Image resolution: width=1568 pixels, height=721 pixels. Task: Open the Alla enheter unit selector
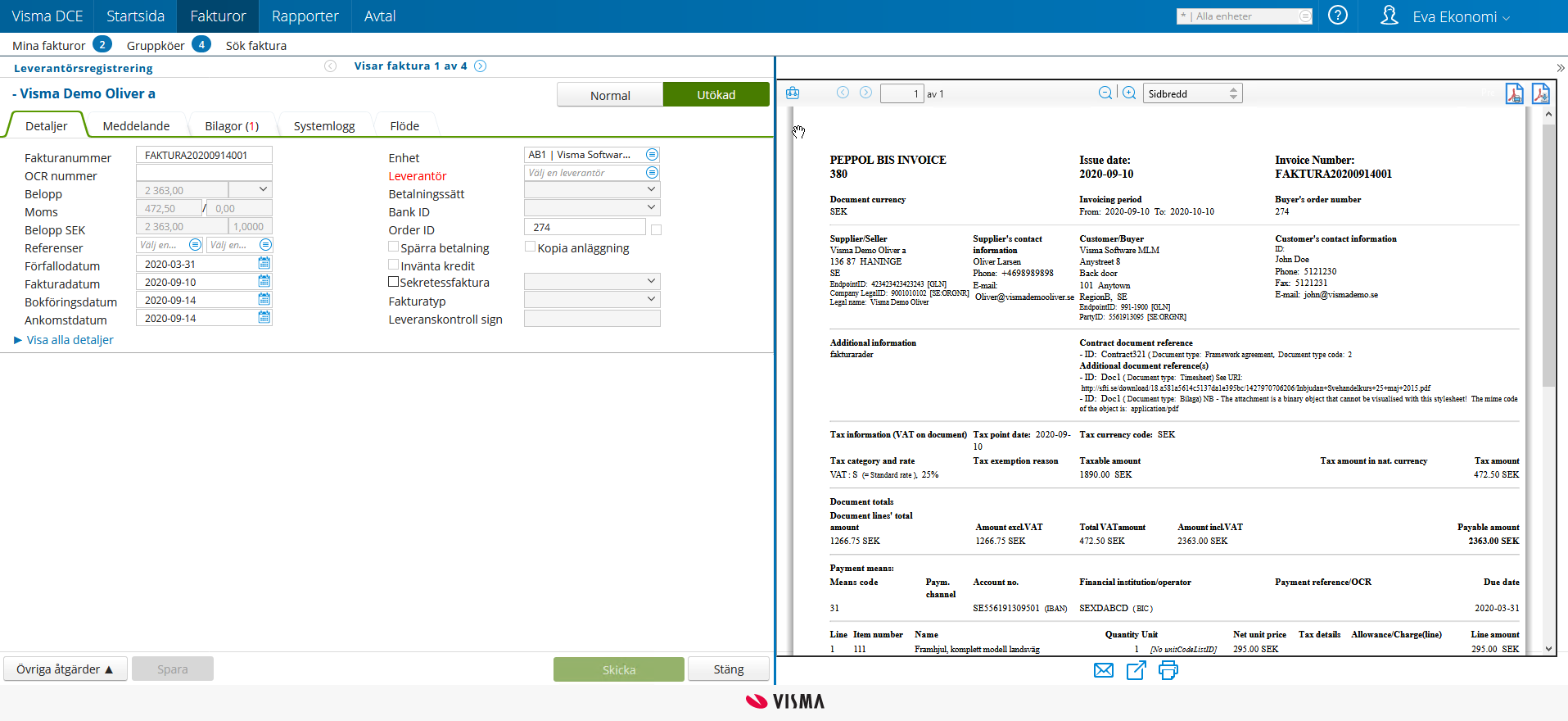point(1245,16)
